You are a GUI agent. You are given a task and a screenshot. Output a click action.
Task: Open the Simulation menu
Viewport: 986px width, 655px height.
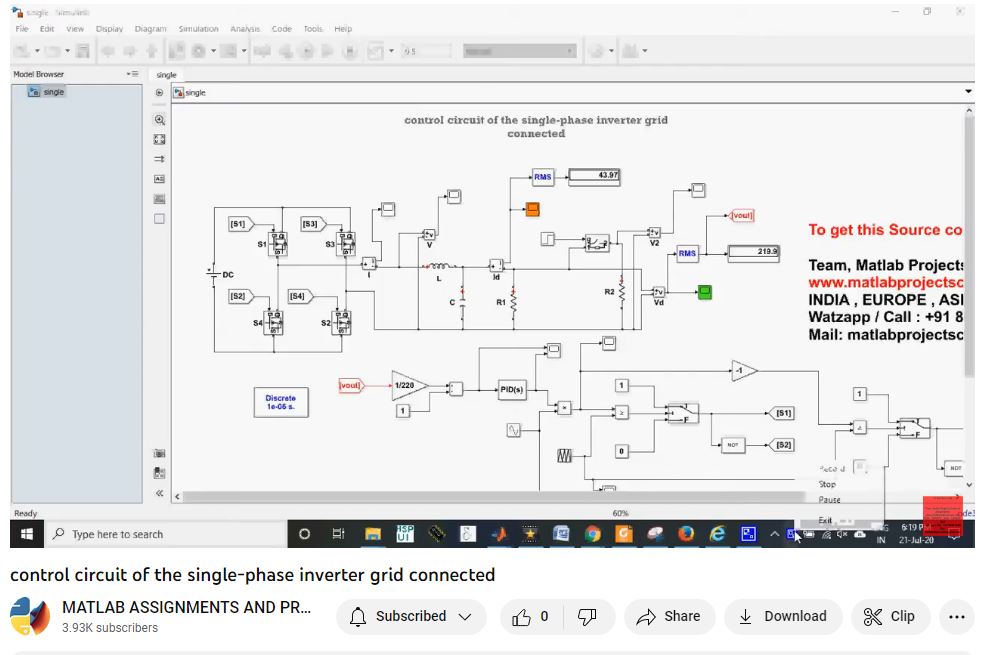198,29
